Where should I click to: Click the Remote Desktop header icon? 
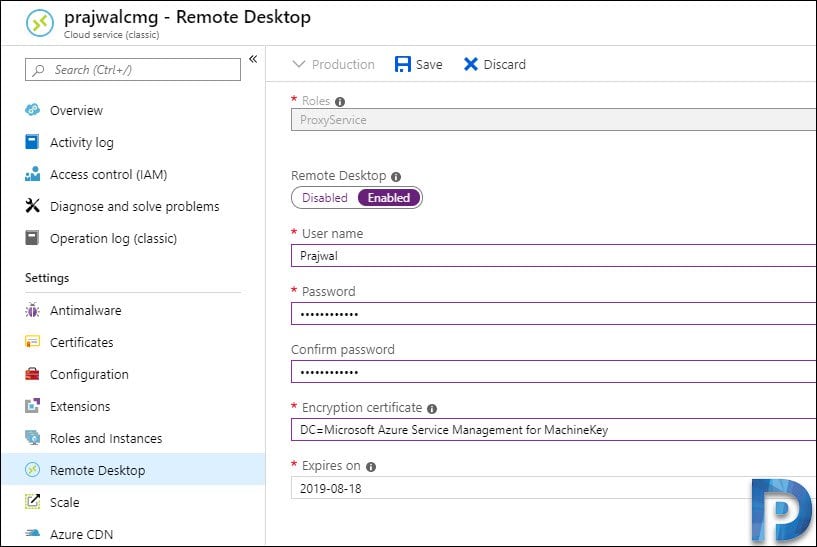[40, 23]
